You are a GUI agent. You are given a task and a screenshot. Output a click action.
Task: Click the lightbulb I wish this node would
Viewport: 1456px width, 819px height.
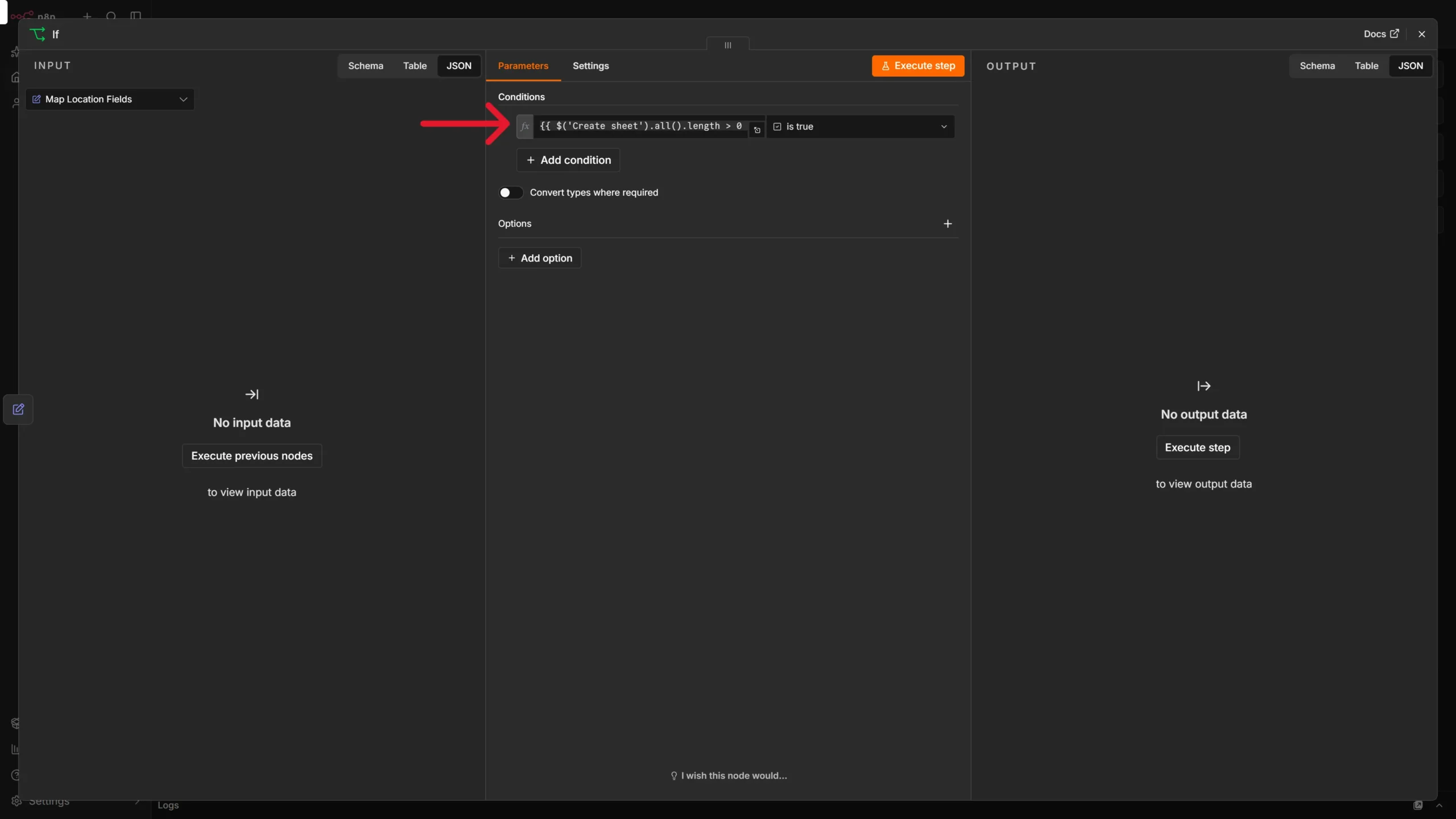tap(729, 775)
